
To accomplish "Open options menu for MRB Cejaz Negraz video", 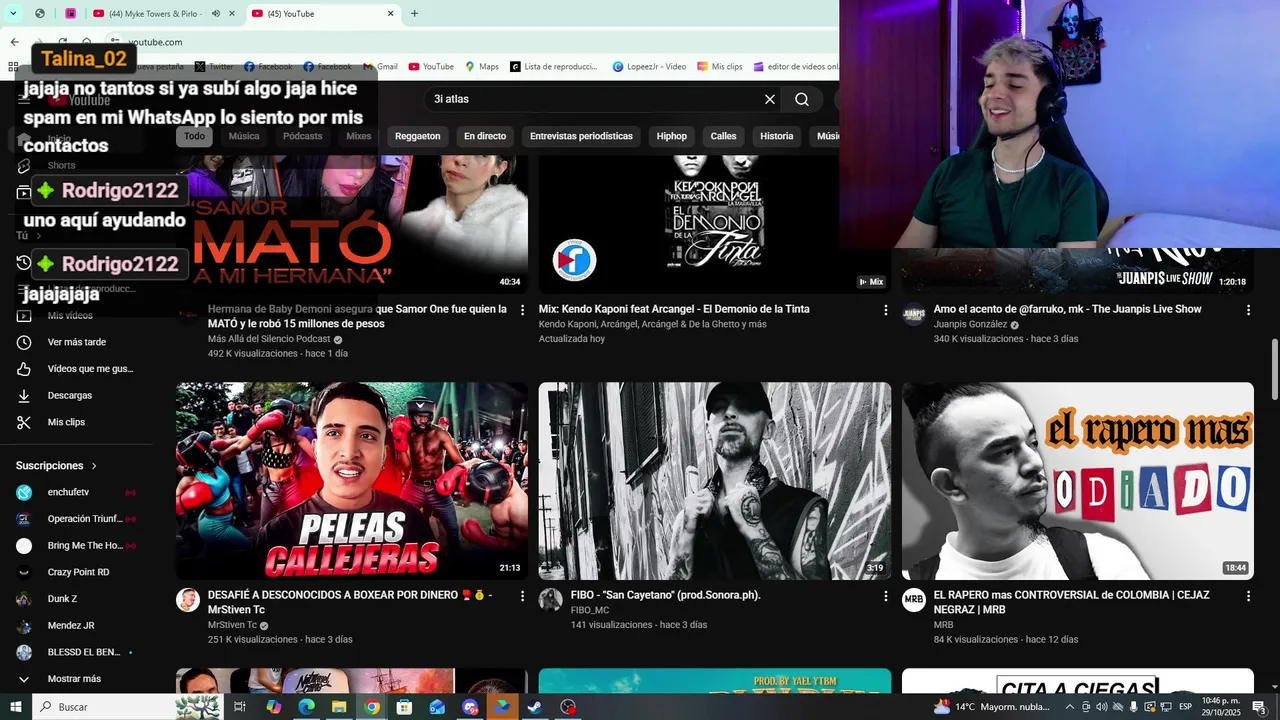I will (x=1248, y=596).
